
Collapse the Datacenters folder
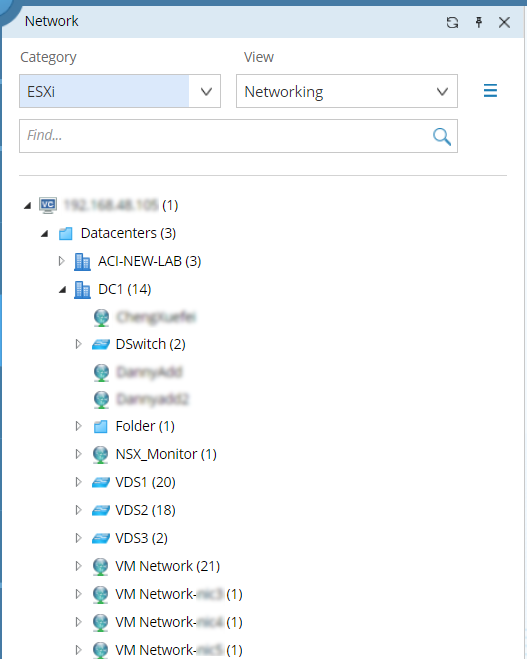coord(45,234)
